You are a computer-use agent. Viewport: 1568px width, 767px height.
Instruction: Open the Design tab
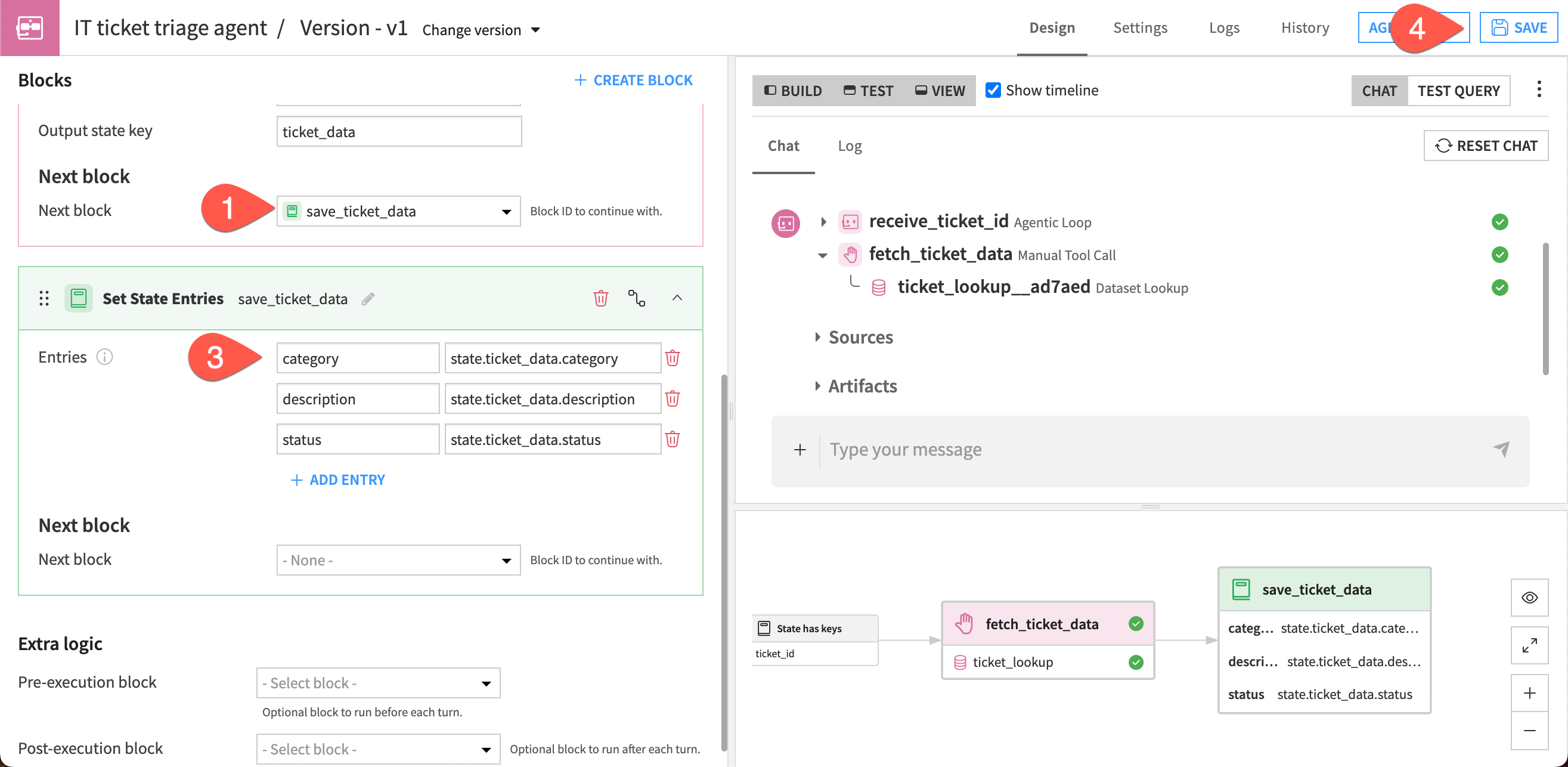1051,27
